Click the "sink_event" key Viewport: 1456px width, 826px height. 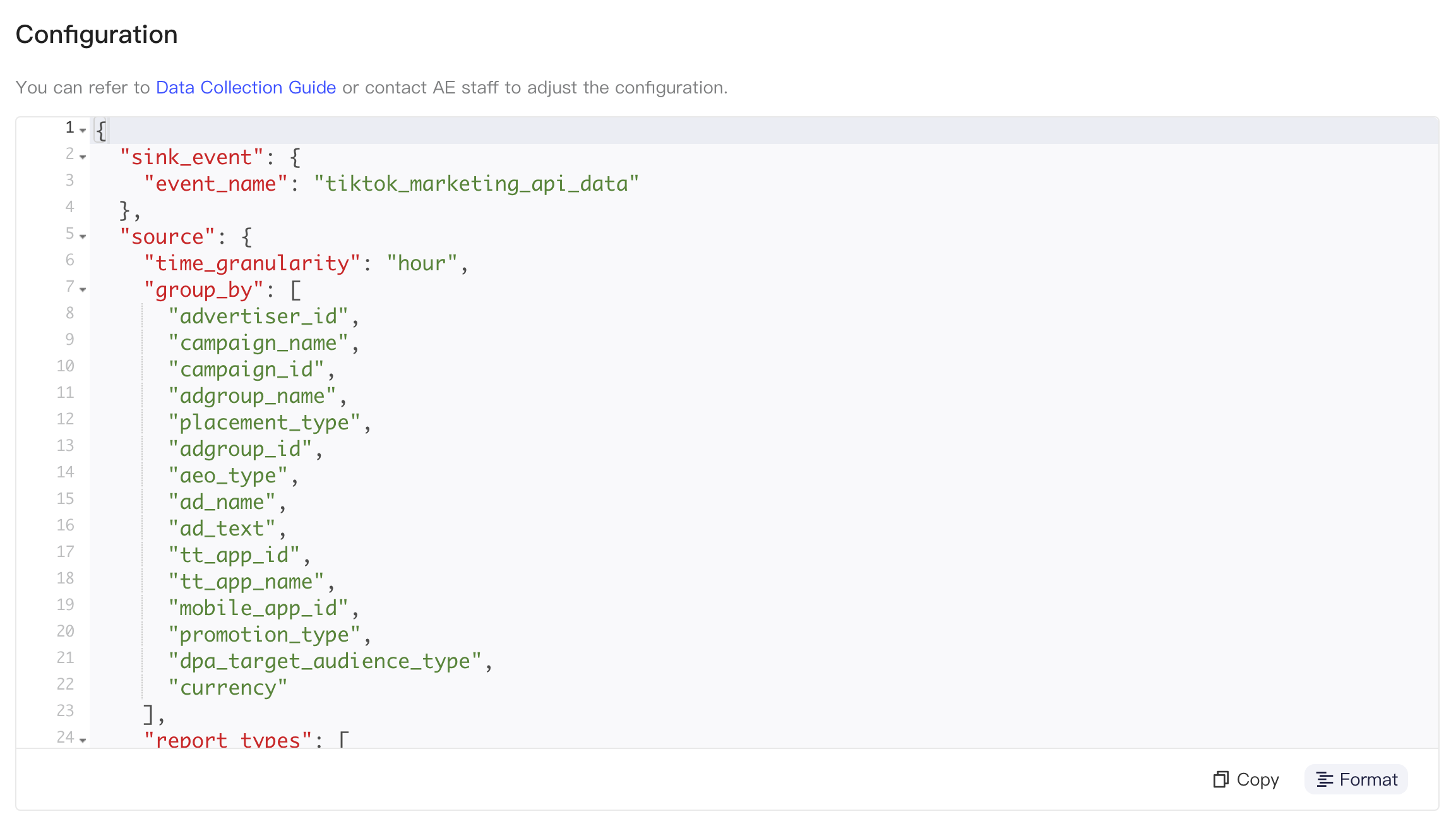click(x=192, y=157)
